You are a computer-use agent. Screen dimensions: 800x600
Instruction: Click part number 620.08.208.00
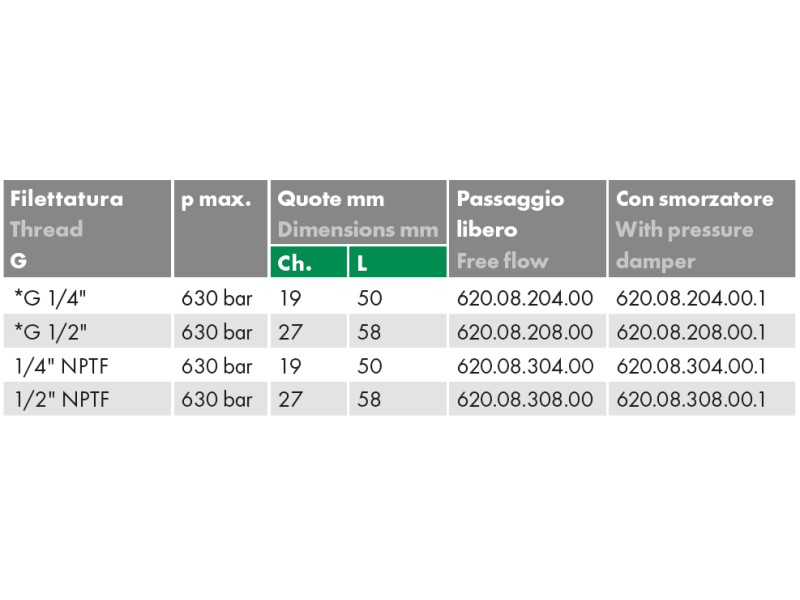pos(525,332)
